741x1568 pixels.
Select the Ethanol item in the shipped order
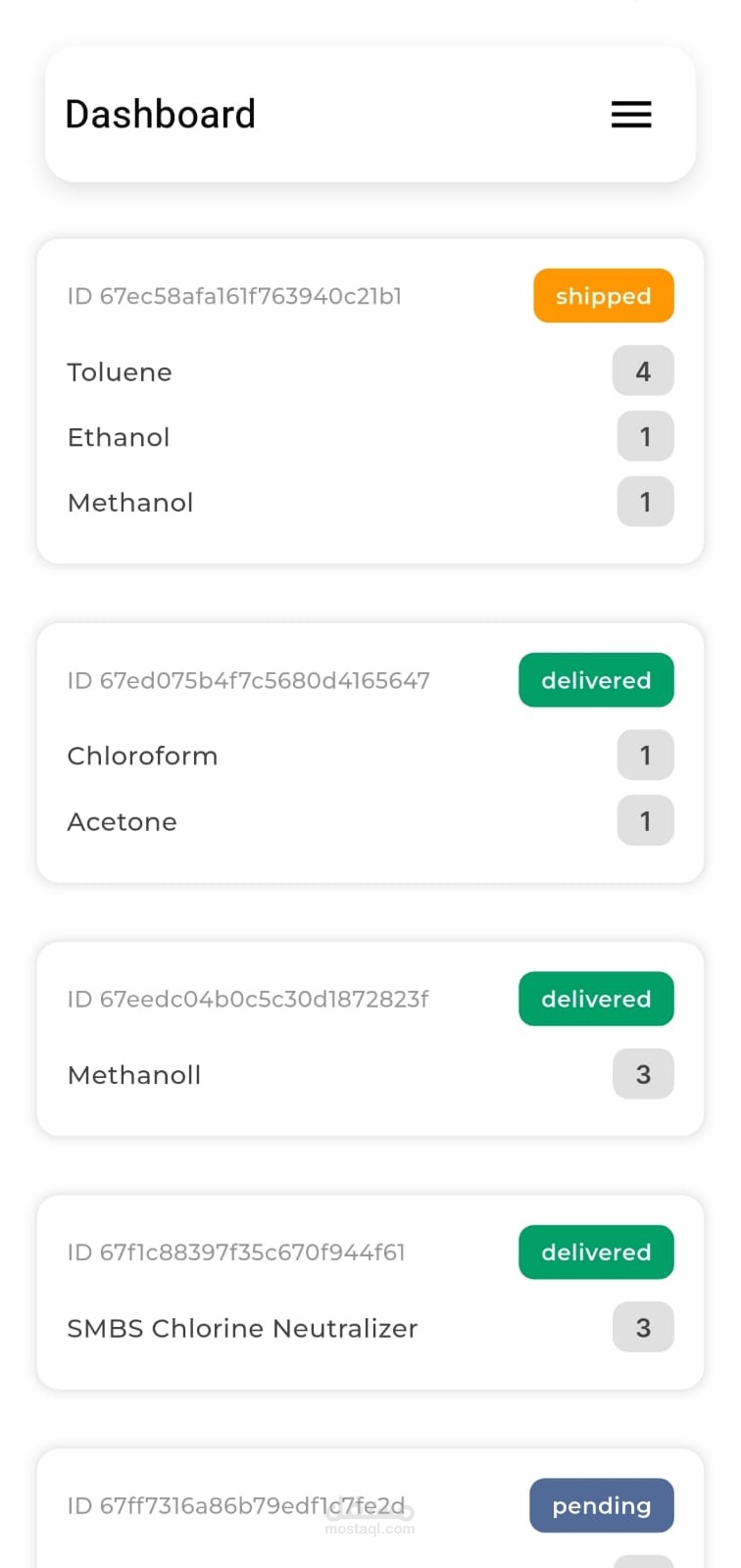click(x=119, y=437)
